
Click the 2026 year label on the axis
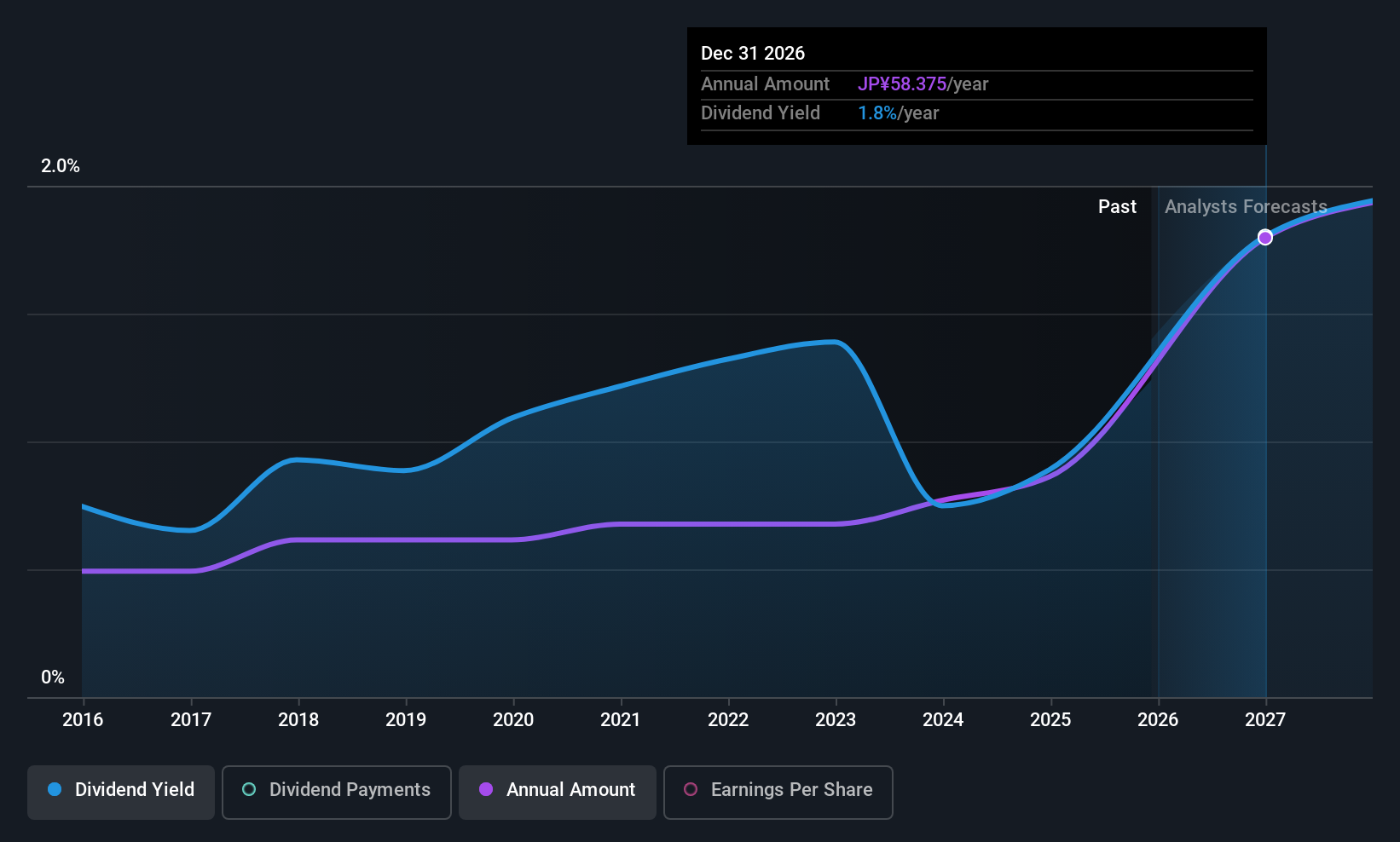(1158, 720)
